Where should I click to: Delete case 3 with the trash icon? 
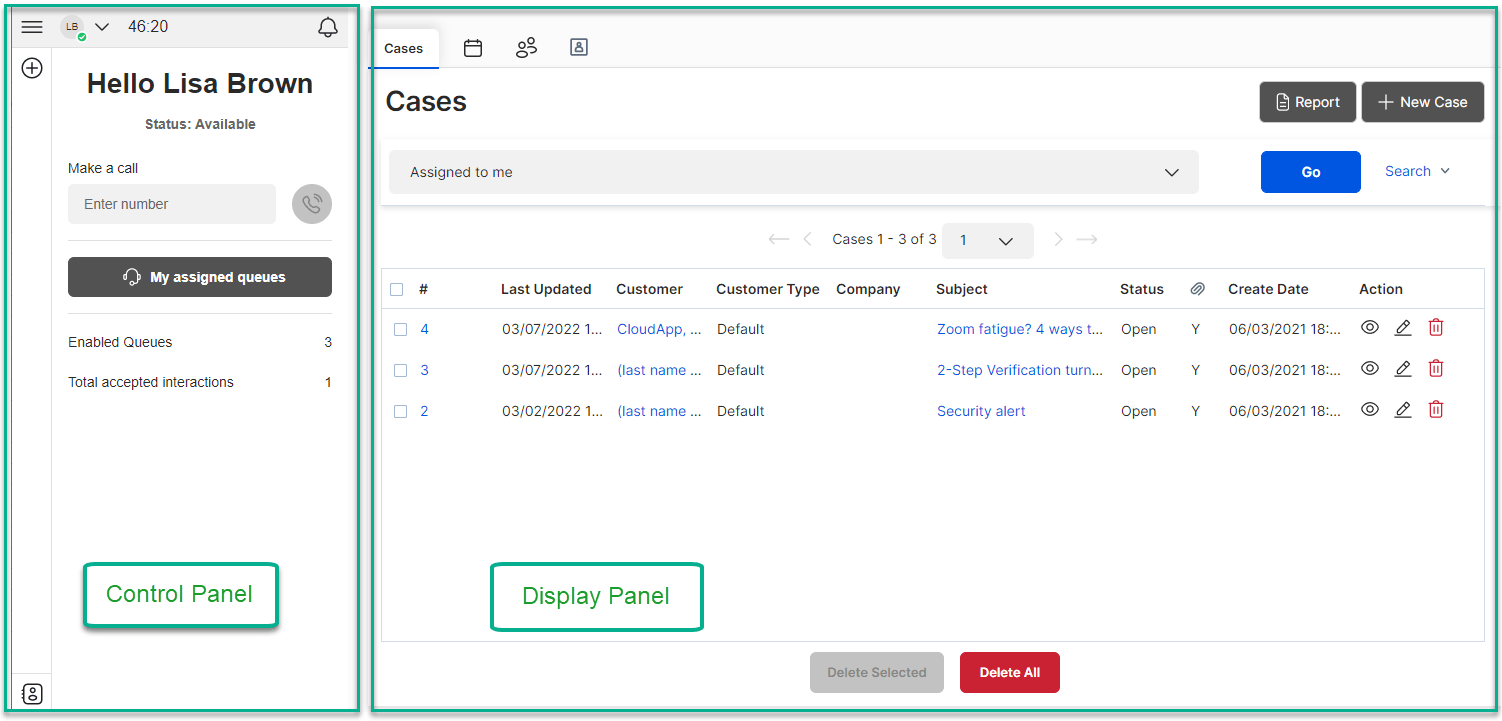click(1436, 368)
